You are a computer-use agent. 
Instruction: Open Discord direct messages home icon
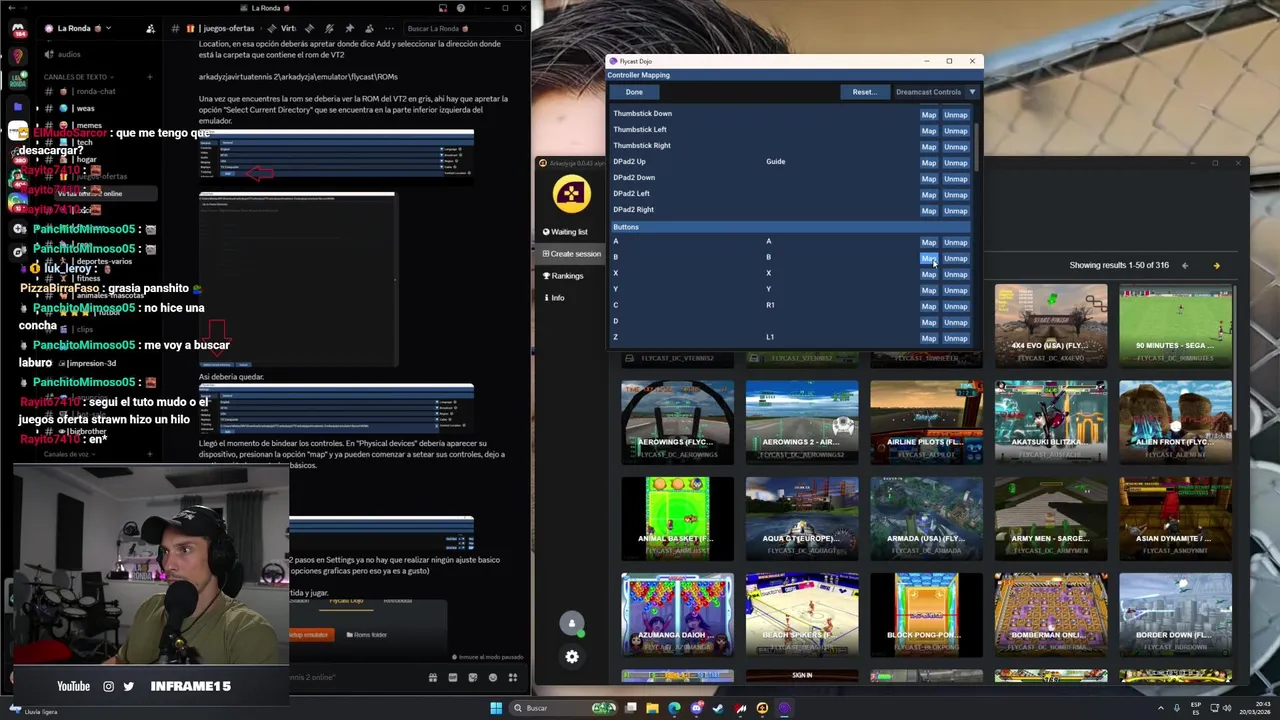(x=18, y=30)
